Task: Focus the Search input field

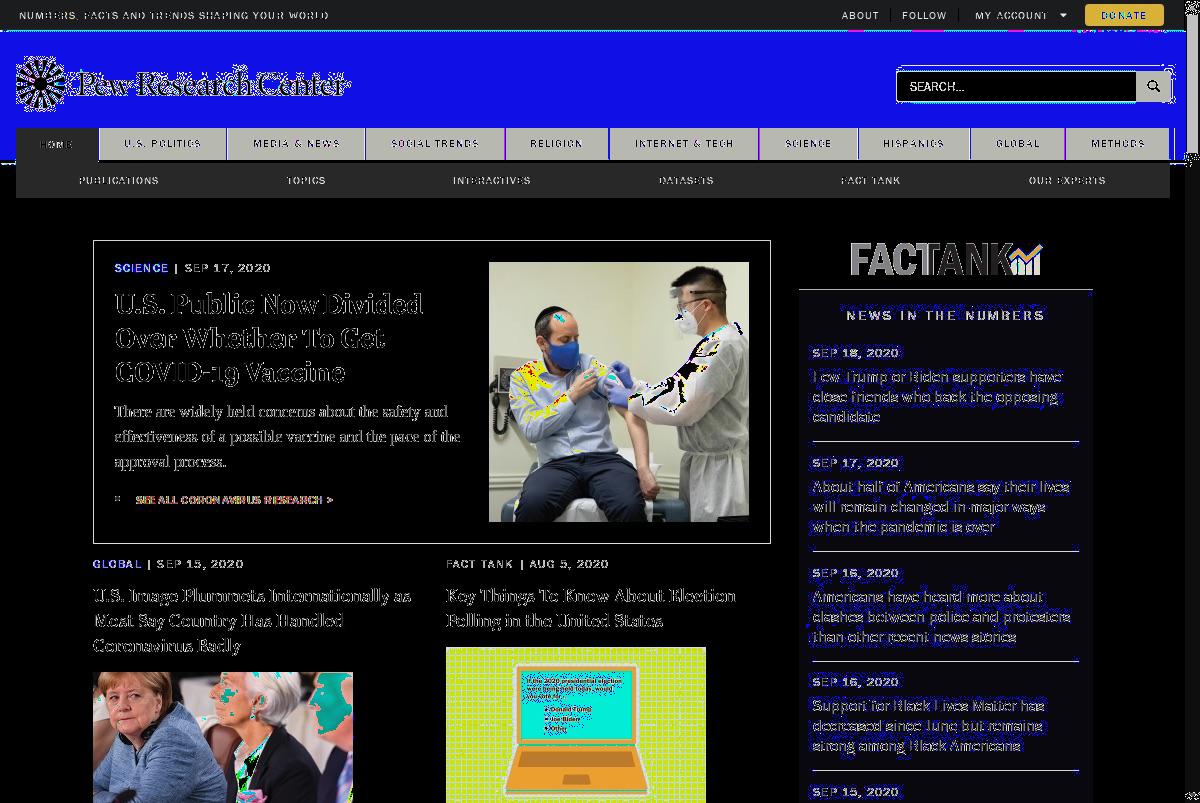Action: 1016,87
